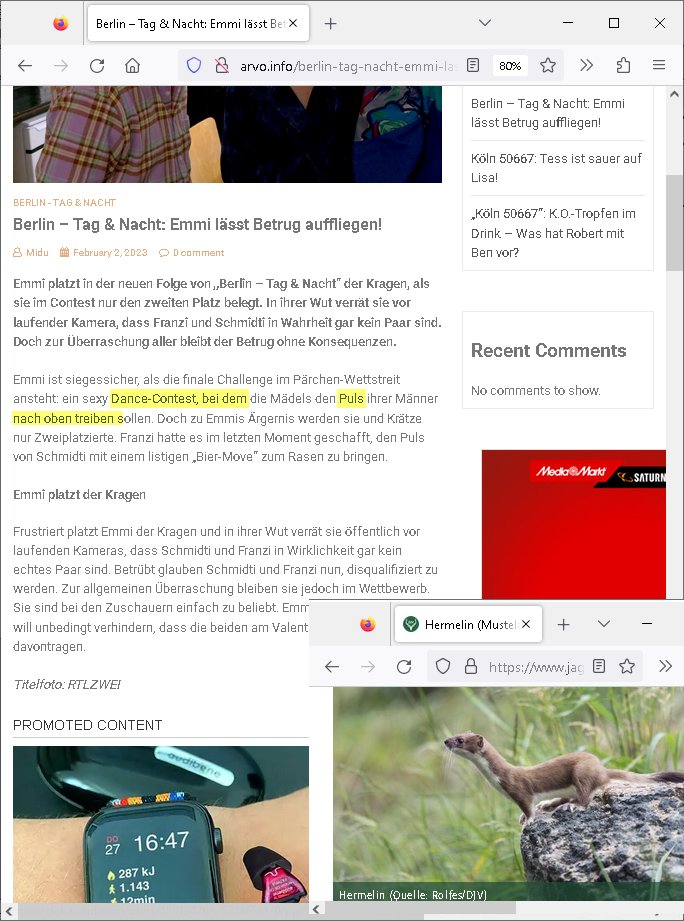Bookmark the Hermelin page with star
The width and height of the screenshot is (684, 921).
click(627, 666)
